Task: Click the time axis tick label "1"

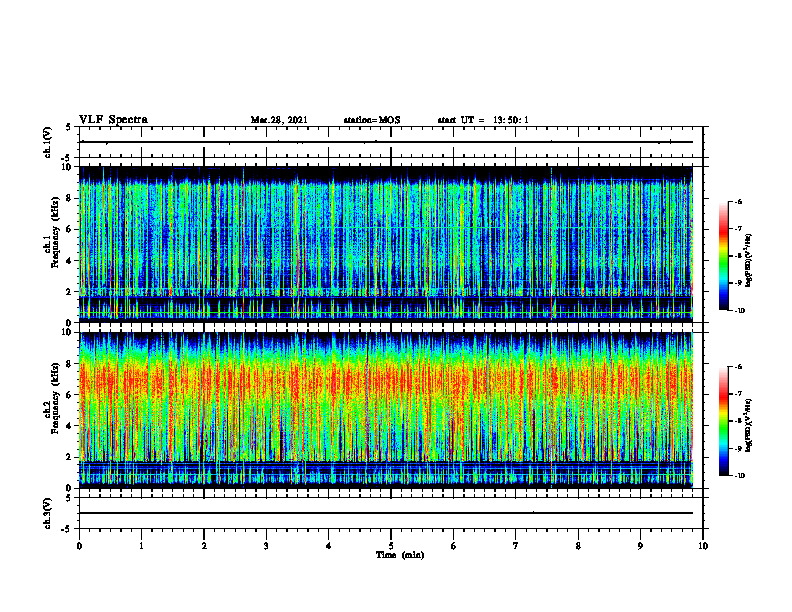Action: 141,546
